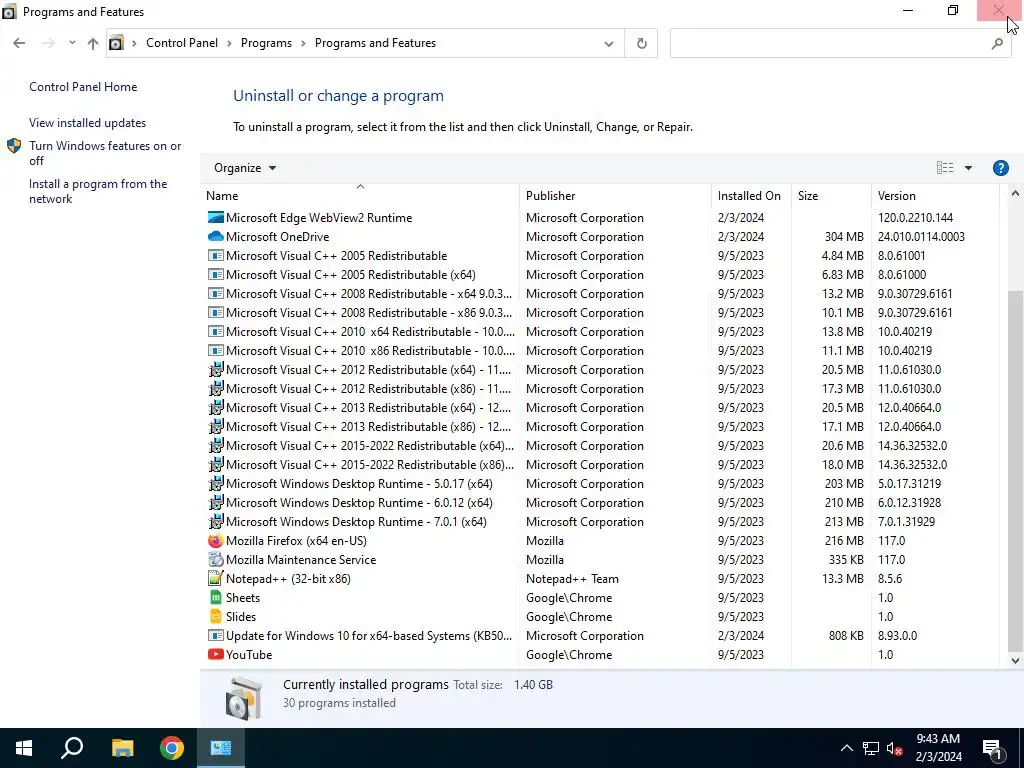
Task: Click the muted volume tray icon
Action: click(x=894, y=748)
